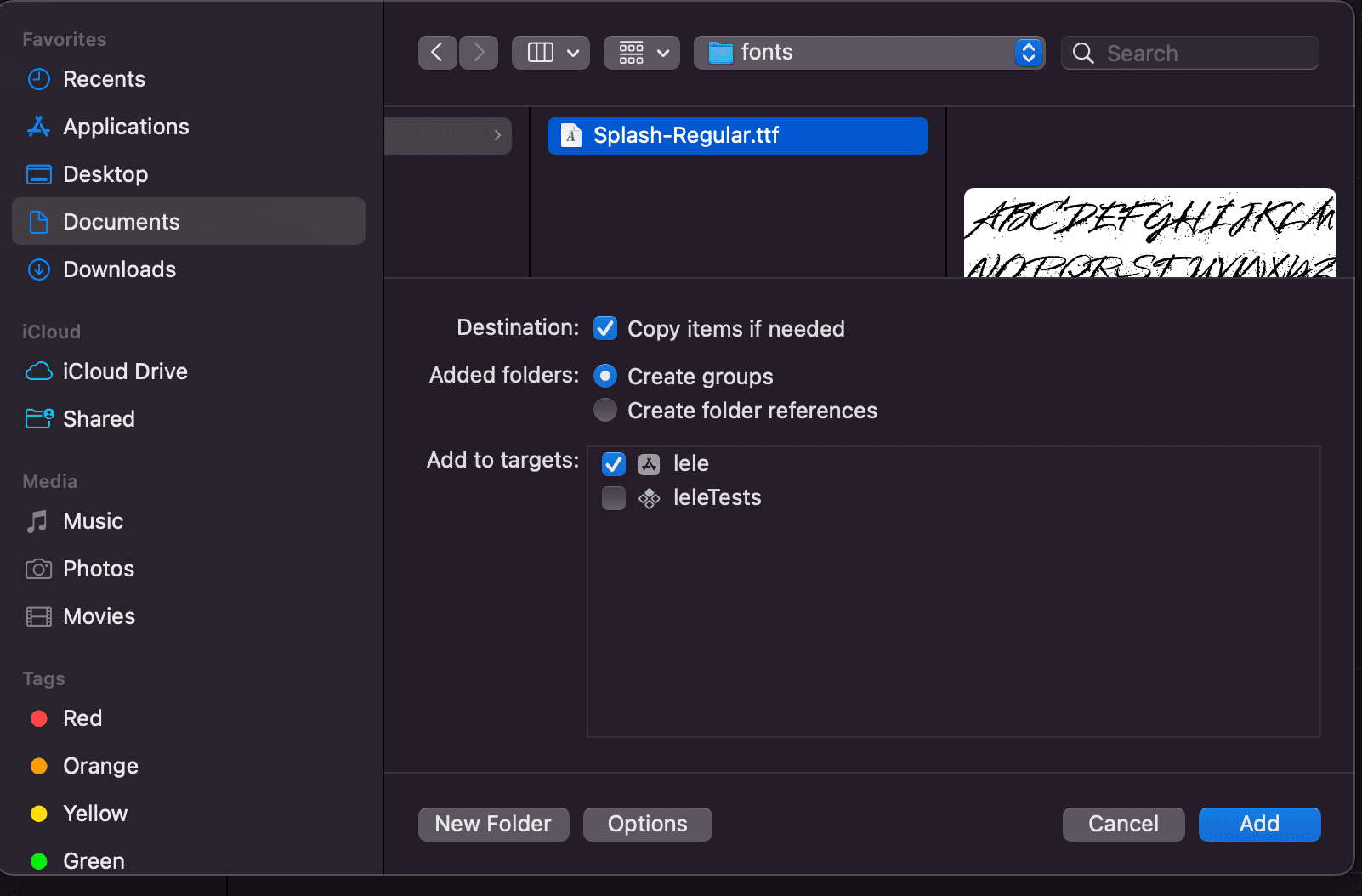This screenshot has width=1362, height=896.
Task: Click the Applications icon in sidebar
Action: pyautogui.click(x=39, y=127)
